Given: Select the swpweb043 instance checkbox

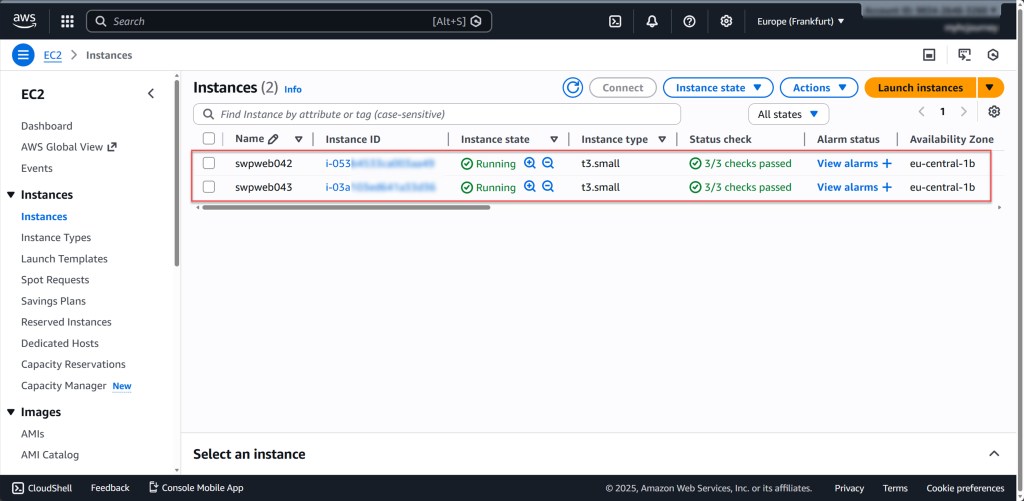Looking at the screenshot, I should [x=209, y=187].
